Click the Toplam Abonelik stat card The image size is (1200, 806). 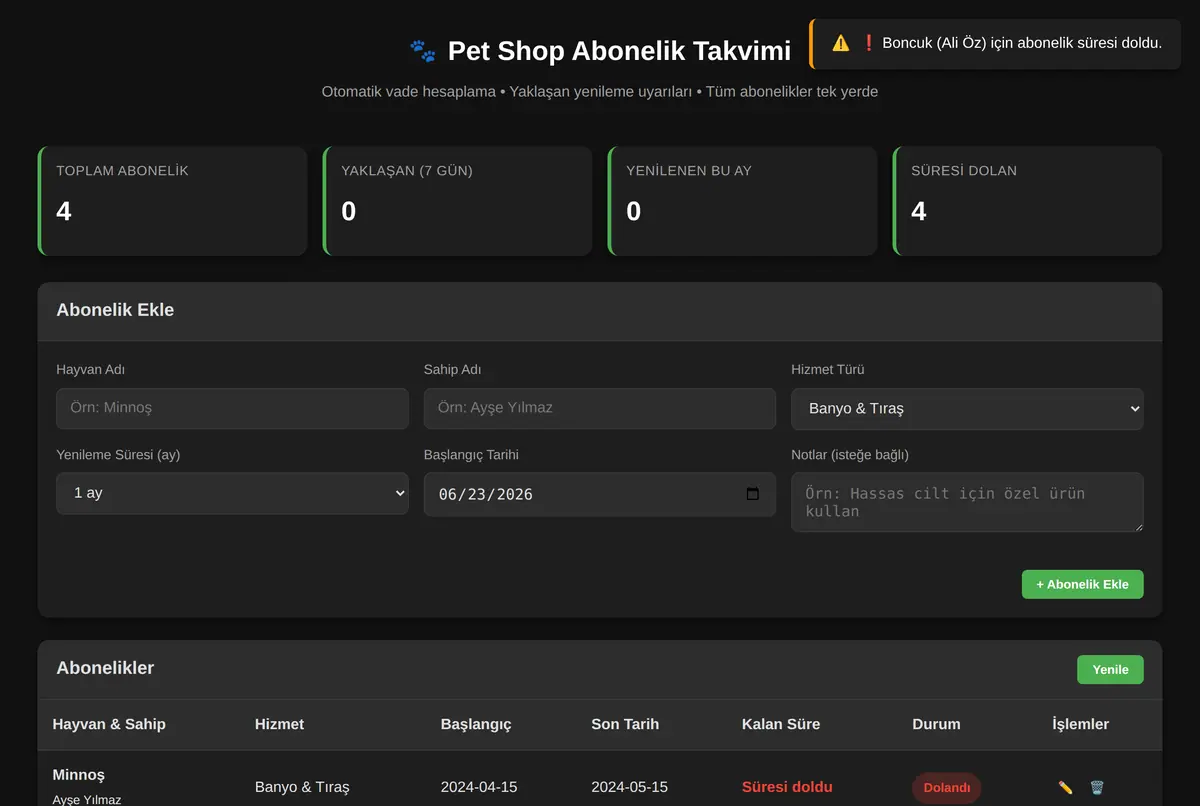172,201
